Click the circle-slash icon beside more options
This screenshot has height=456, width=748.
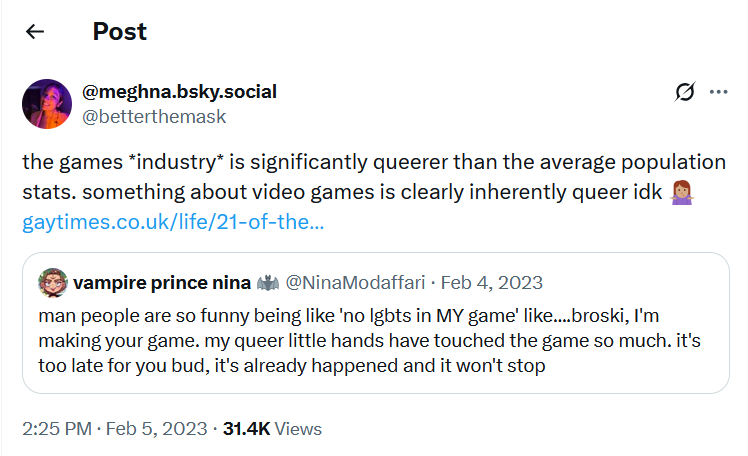(x=685, y=92)
